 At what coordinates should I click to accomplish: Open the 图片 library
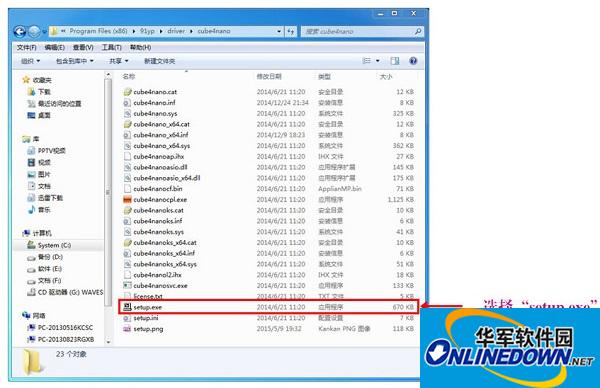click(39, 174)
